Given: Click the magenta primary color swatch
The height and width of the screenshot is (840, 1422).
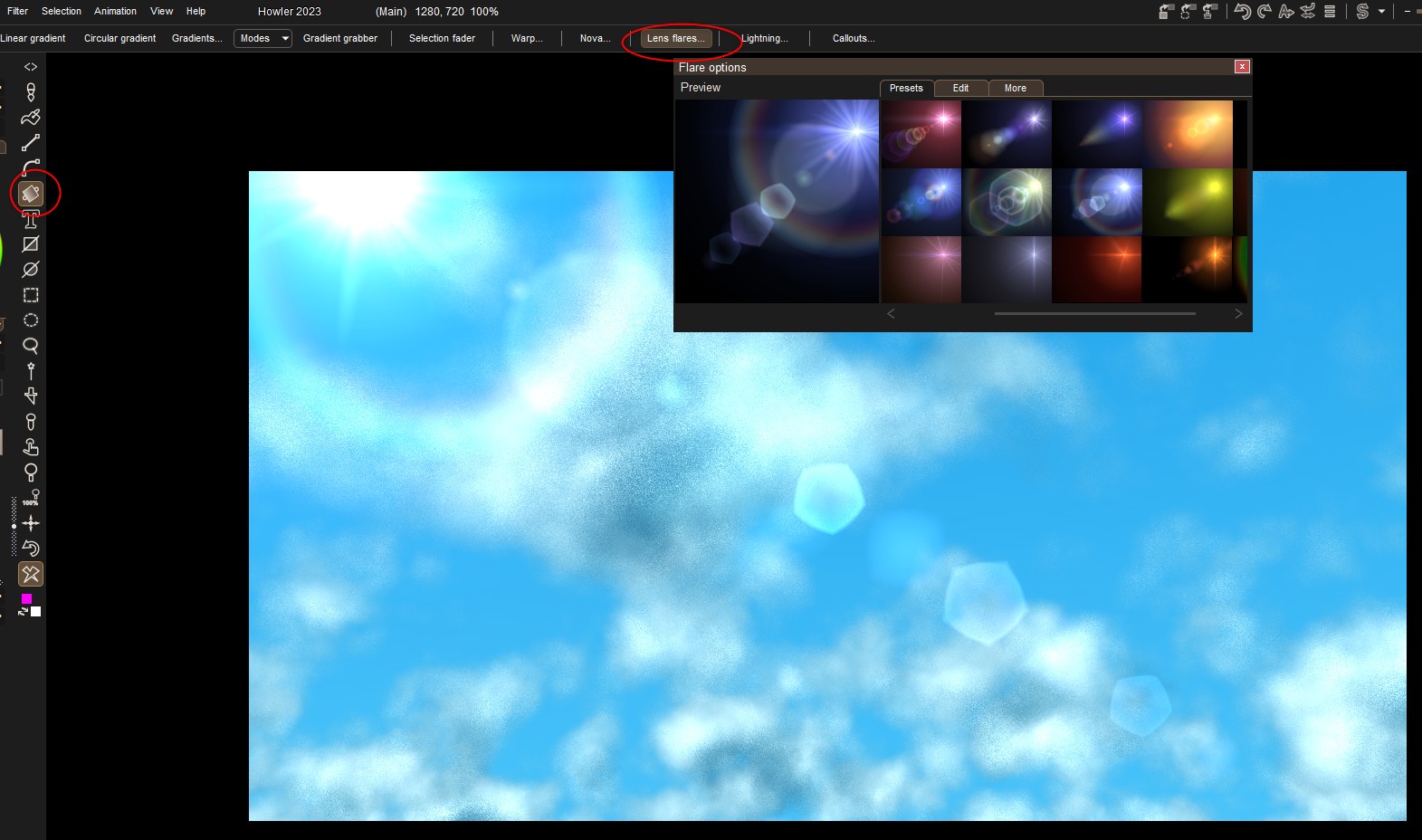Looking at the screenshot, I should (x=27, y=598).
